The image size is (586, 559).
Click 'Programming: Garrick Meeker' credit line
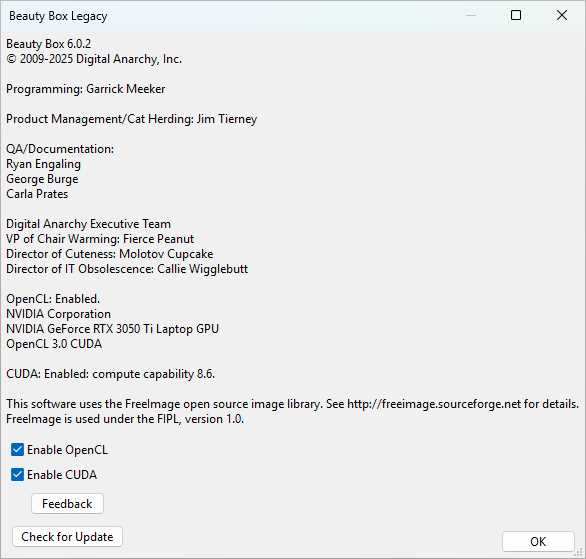[86, 89]
